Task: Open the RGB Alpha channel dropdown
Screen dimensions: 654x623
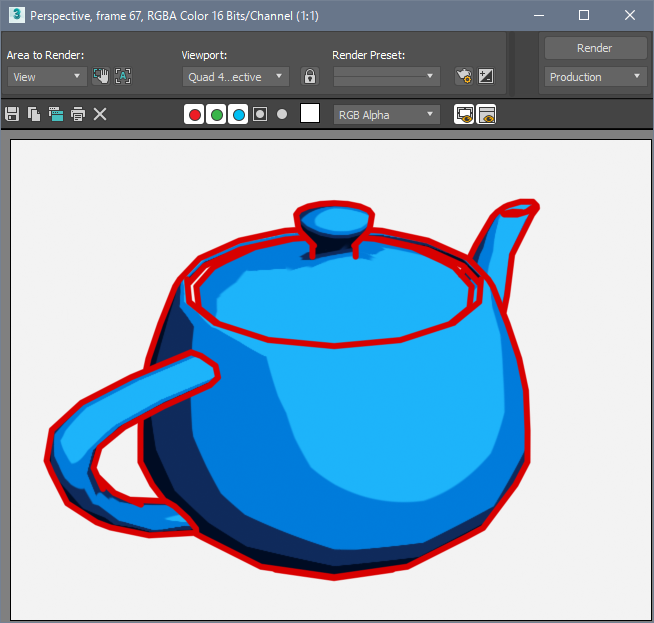Action: [386, 114]
